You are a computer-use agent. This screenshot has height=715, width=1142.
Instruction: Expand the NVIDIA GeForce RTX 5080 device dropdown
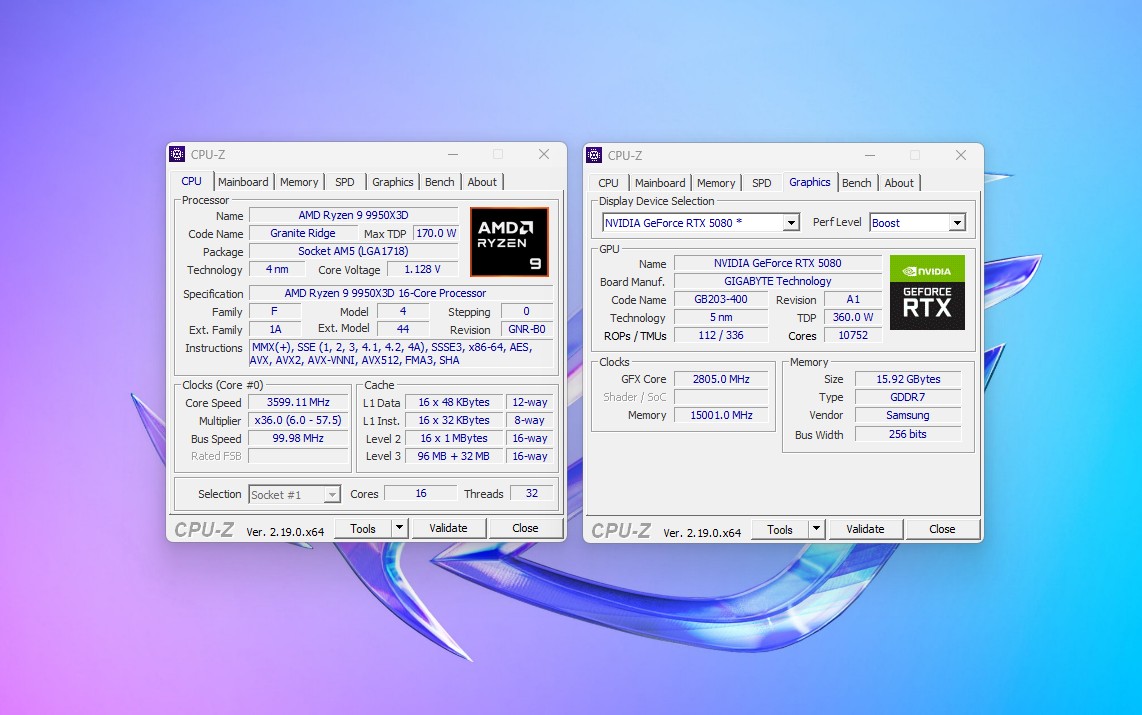(791, 223)
